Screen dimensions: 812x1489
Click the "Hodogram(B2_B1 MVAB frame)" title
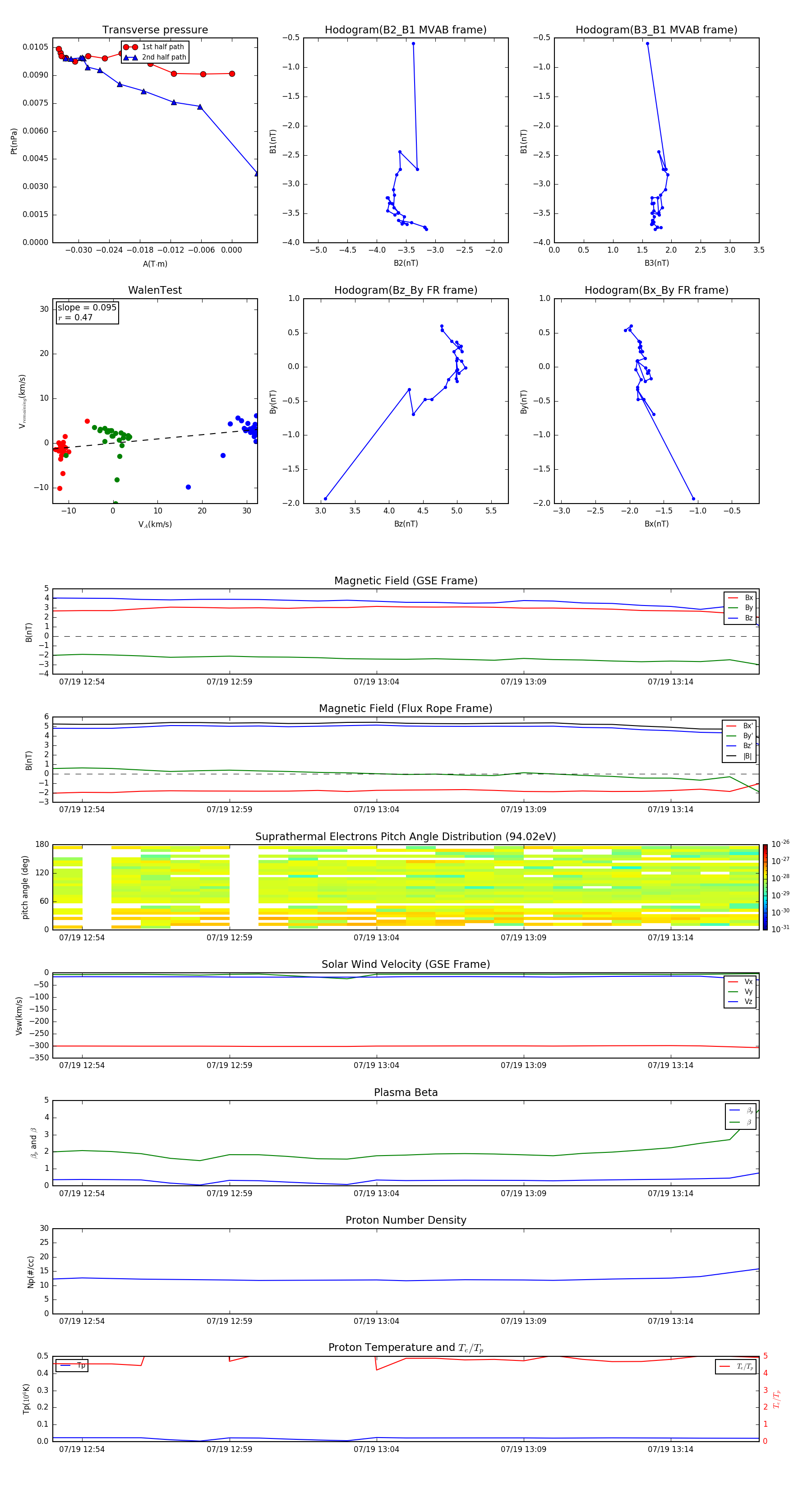tap(405, 30)
